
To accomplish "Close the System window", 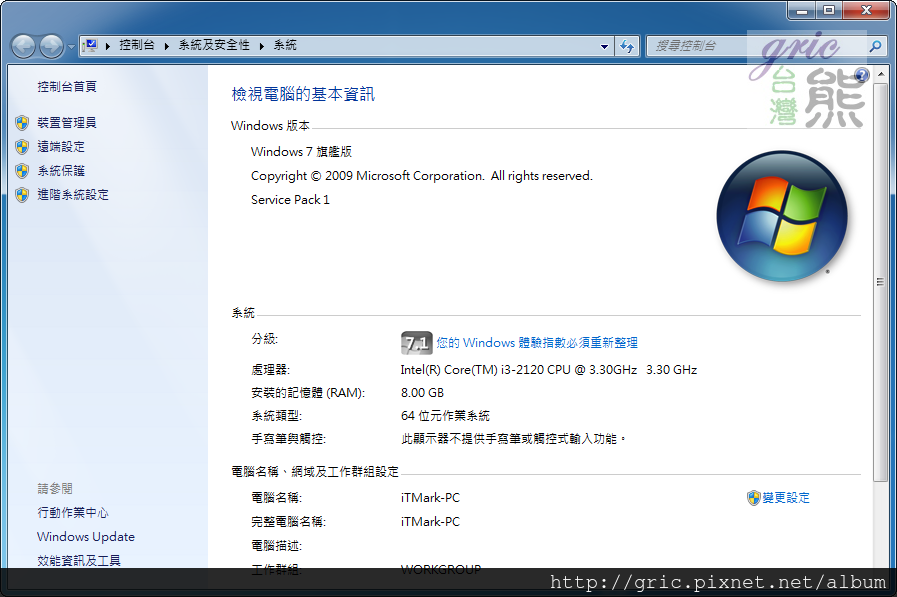I will click(866, 11).
